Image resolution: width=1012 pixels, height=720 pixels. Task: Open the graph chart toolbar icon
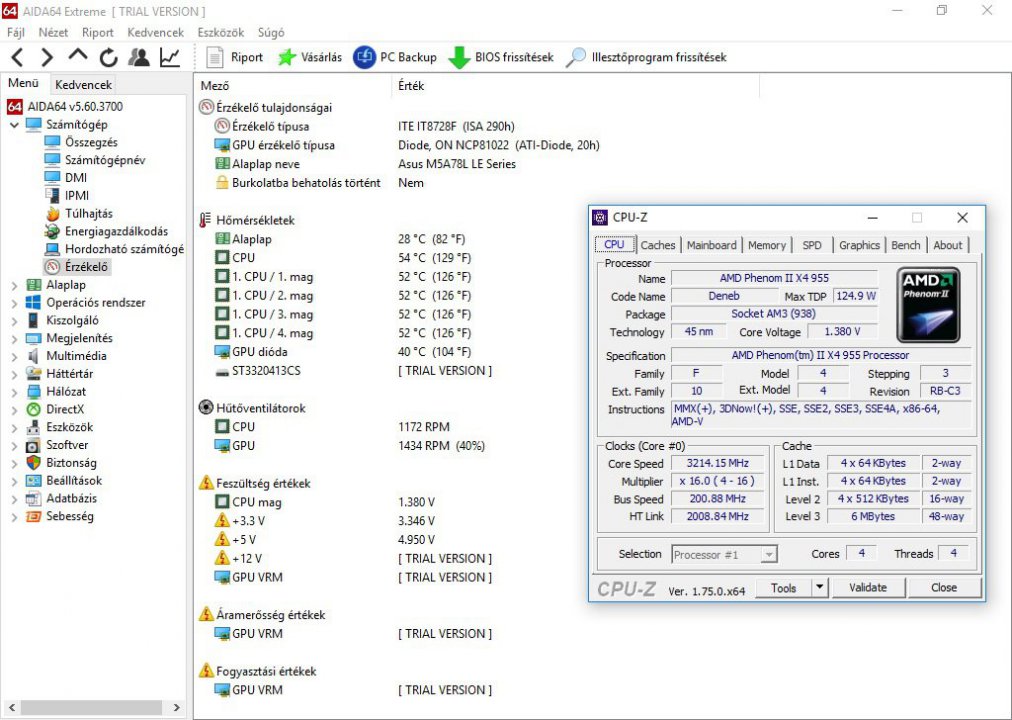coord(170,57)
